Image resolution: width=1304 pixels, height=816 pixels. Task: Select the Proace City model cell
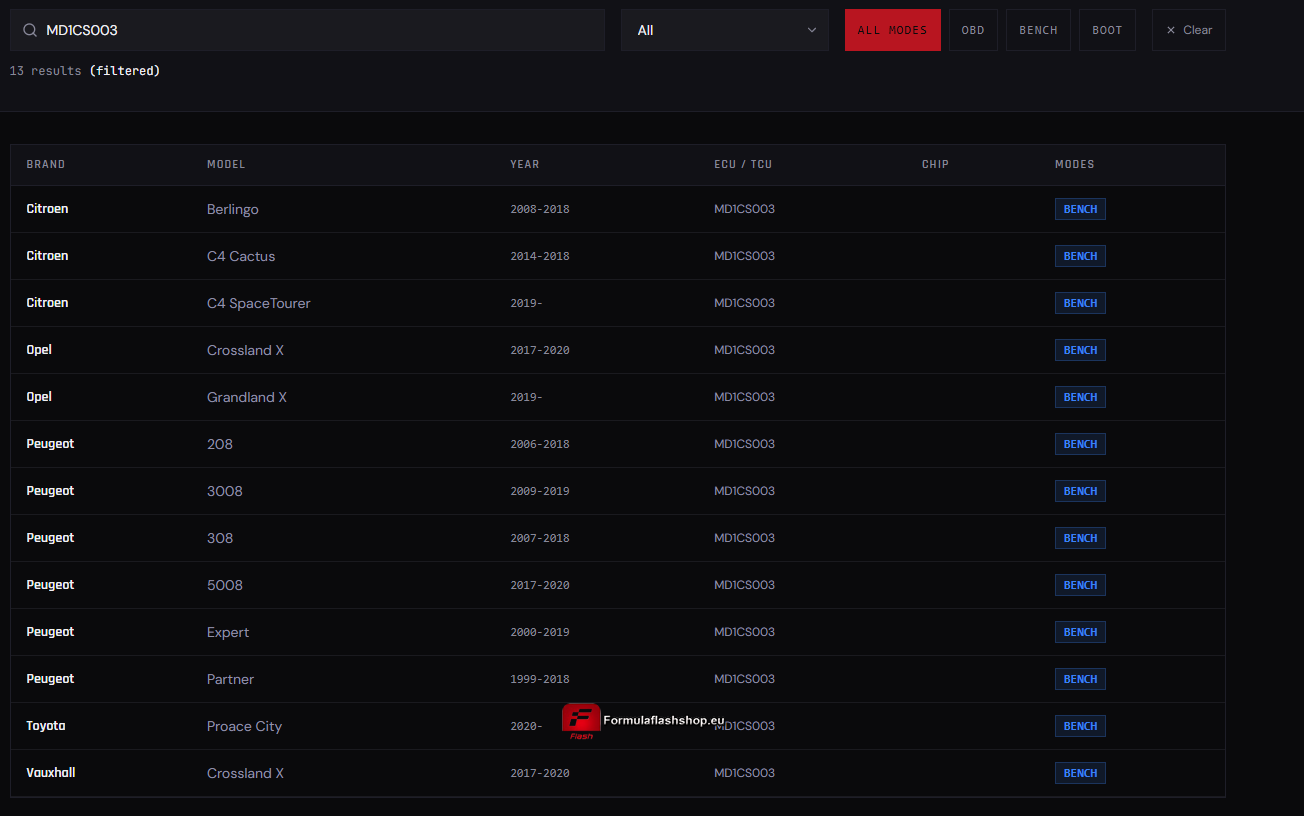[x=245, y=726]
